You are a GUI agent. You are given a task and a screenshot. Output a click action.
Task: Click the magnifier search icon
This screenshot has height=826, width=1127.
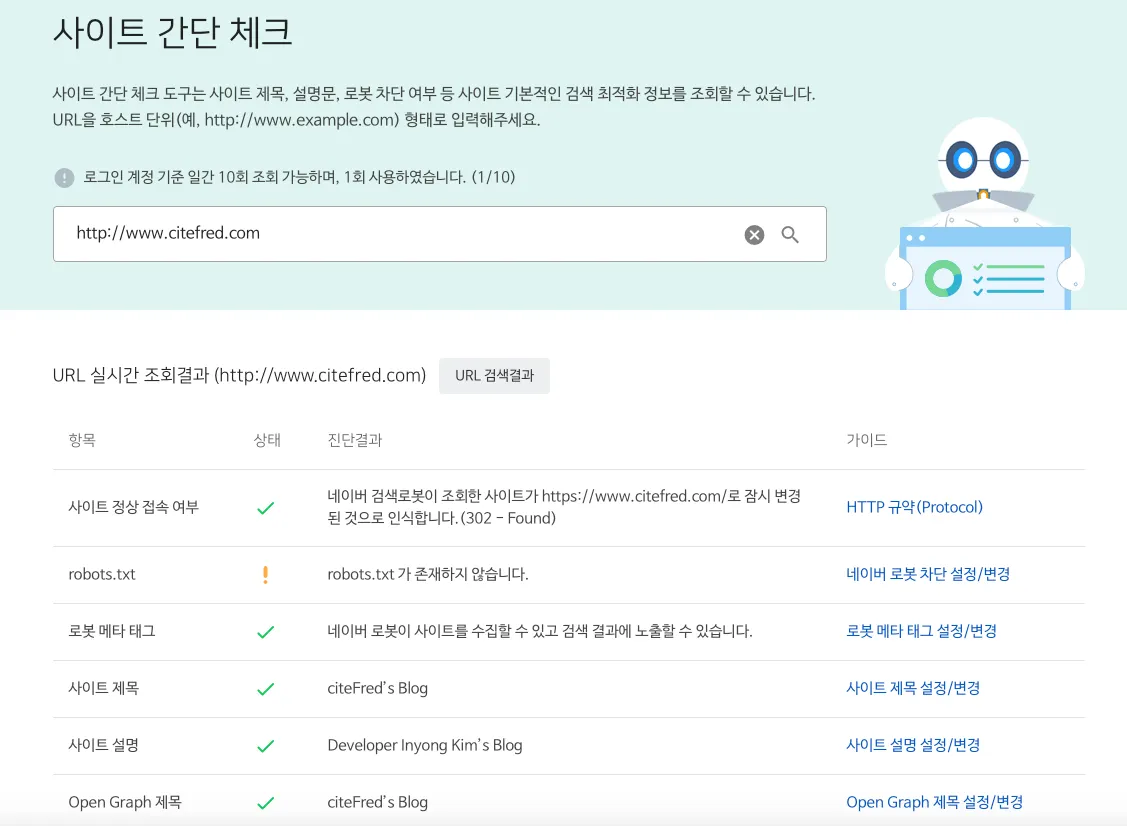pos(790,235)
